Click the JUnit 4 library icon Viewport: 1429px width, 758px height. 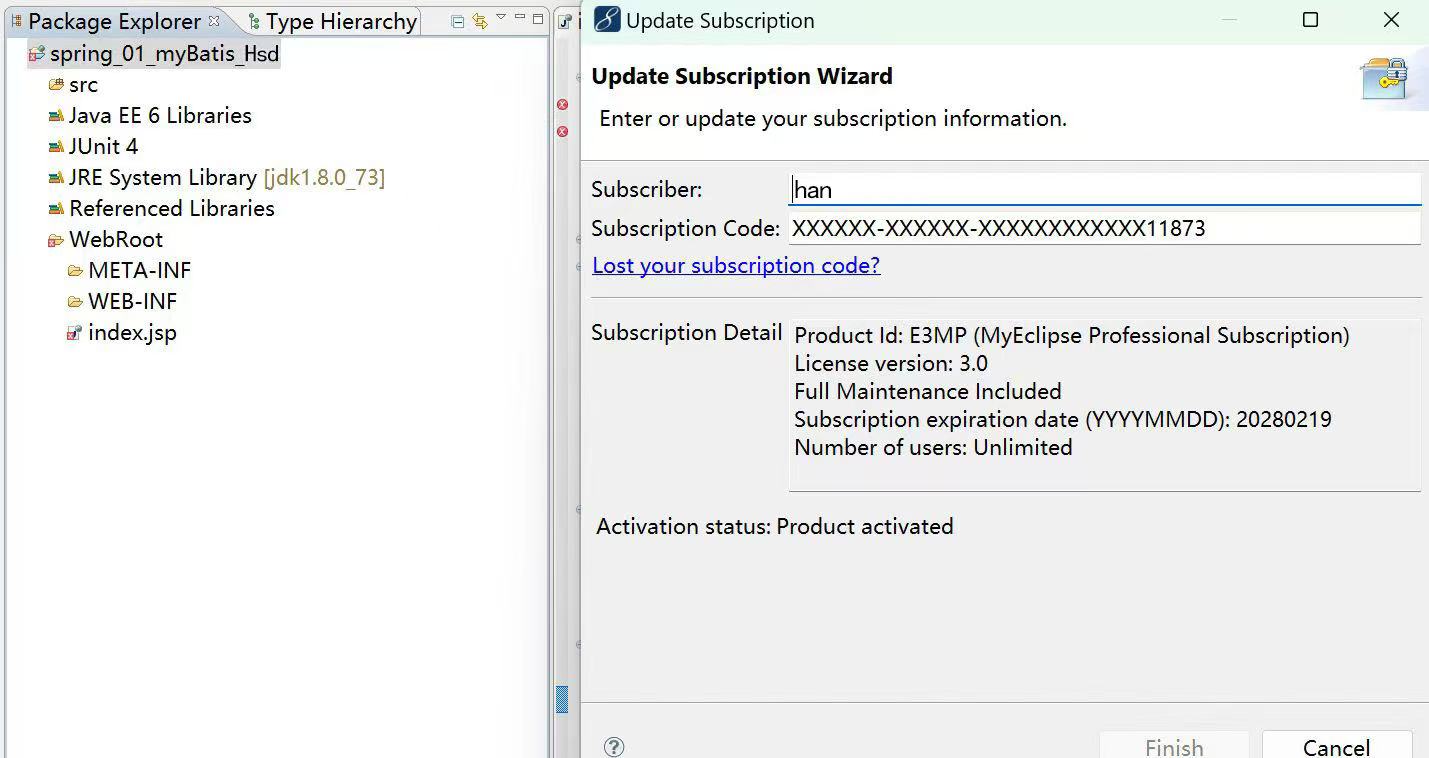[56, 147]
